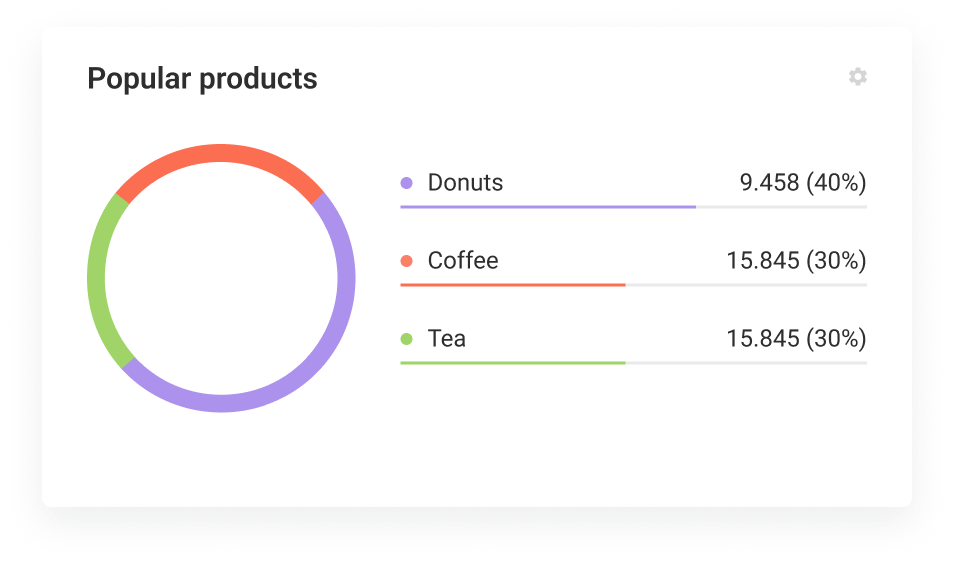Click the Donuts product label
The width and height of the screenshot is (954, 564).
(x=465, y=183)
